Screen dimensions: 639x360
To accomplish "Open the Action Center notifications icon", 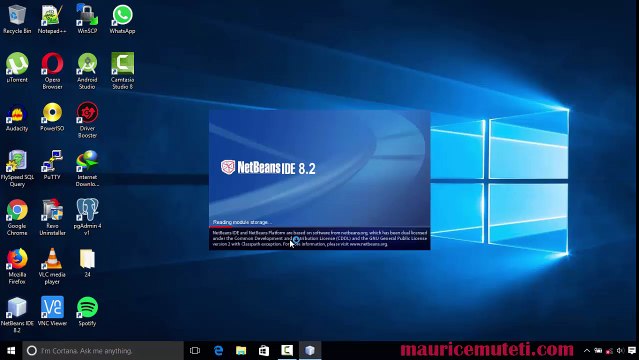I will [632, 351].
